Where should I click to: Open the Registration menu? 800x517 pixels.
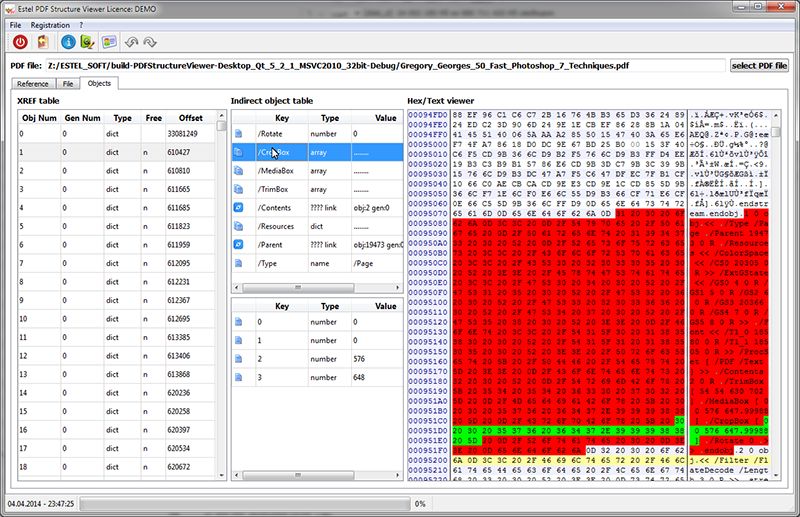point(50,23)
